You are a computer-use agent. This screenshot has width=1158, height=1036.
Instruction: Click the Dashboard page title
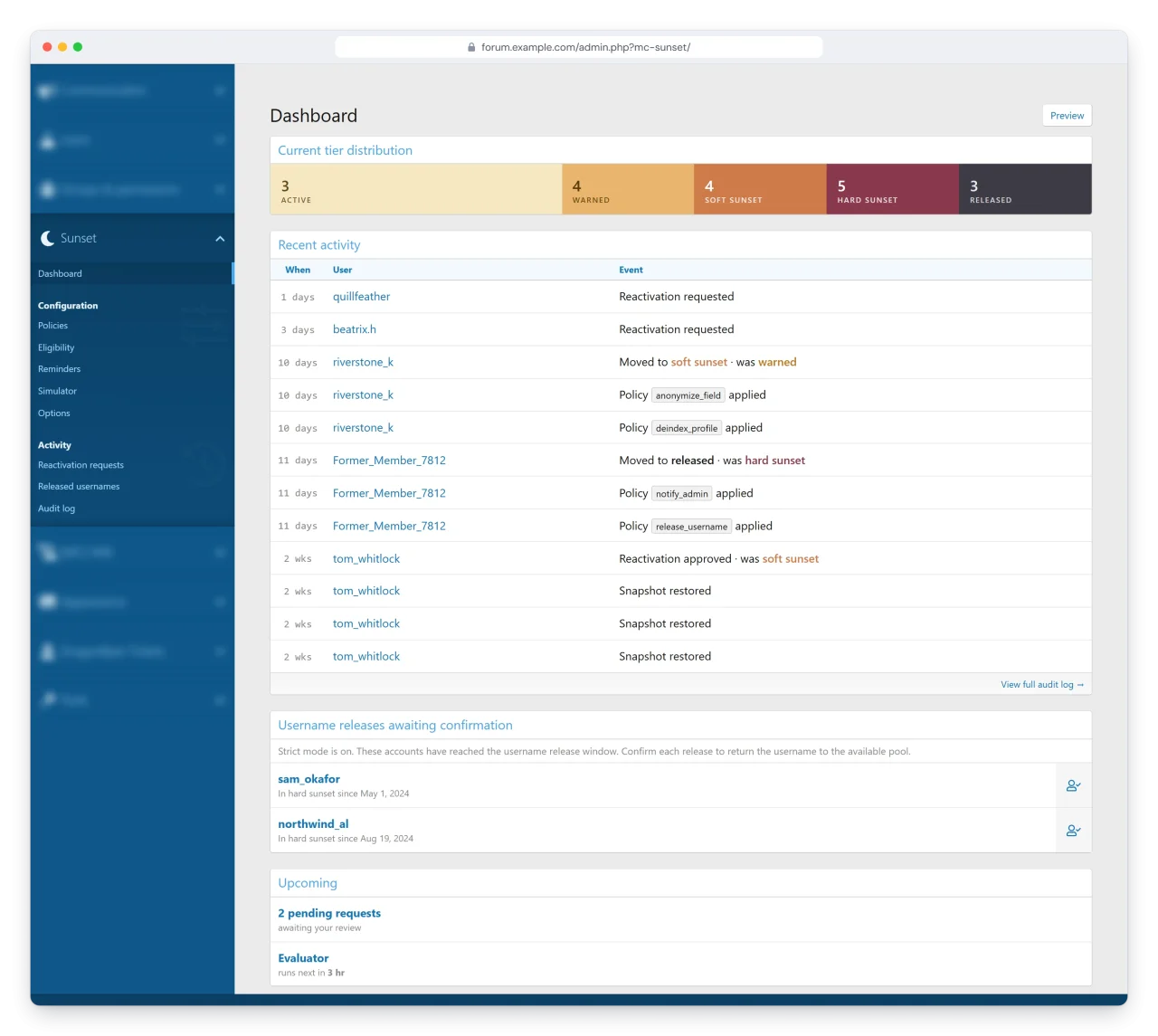(314, 116)
